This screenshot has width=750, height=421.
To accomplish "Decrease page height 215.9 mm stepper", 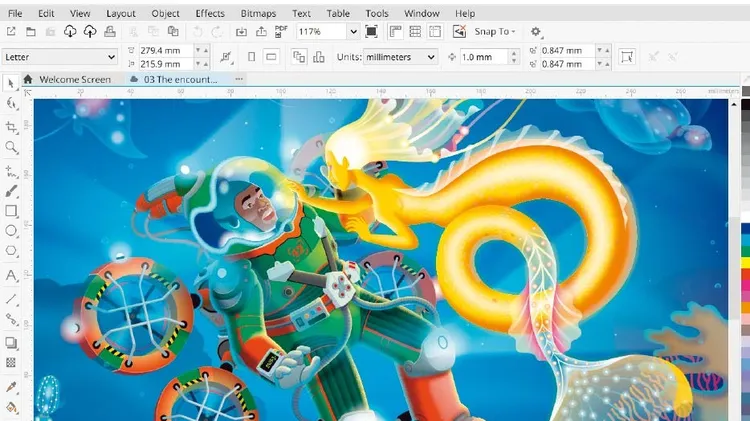I will coord(198,64).
